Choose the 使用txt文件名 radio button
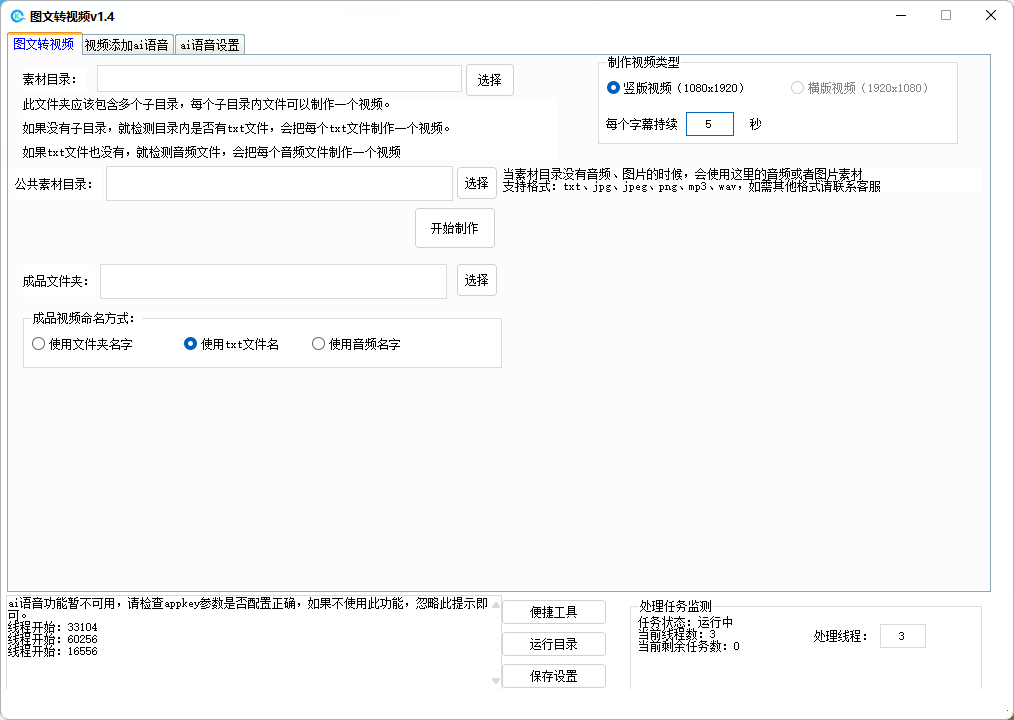The width and height of the screenshot is (1014, 720). (x=191, y=344)
